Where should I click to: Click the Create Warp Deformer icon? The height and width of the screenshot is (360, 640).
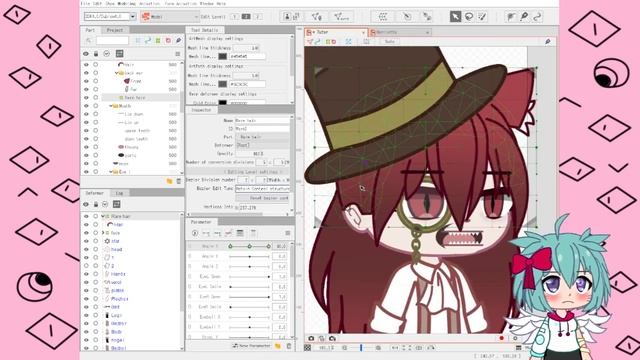click(x=382, y=17)
